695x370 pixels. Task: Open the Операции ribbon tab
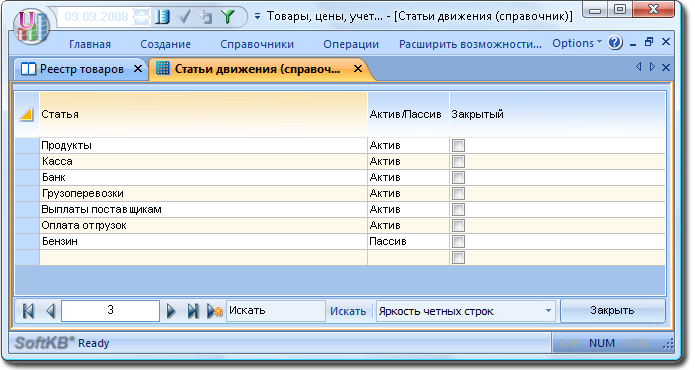(x=351, y=44)
